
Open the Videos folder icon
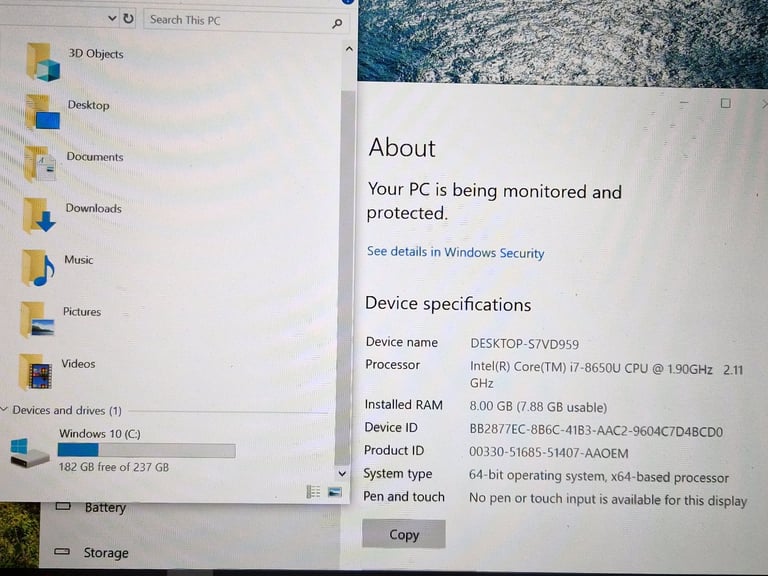coord(35,372)
